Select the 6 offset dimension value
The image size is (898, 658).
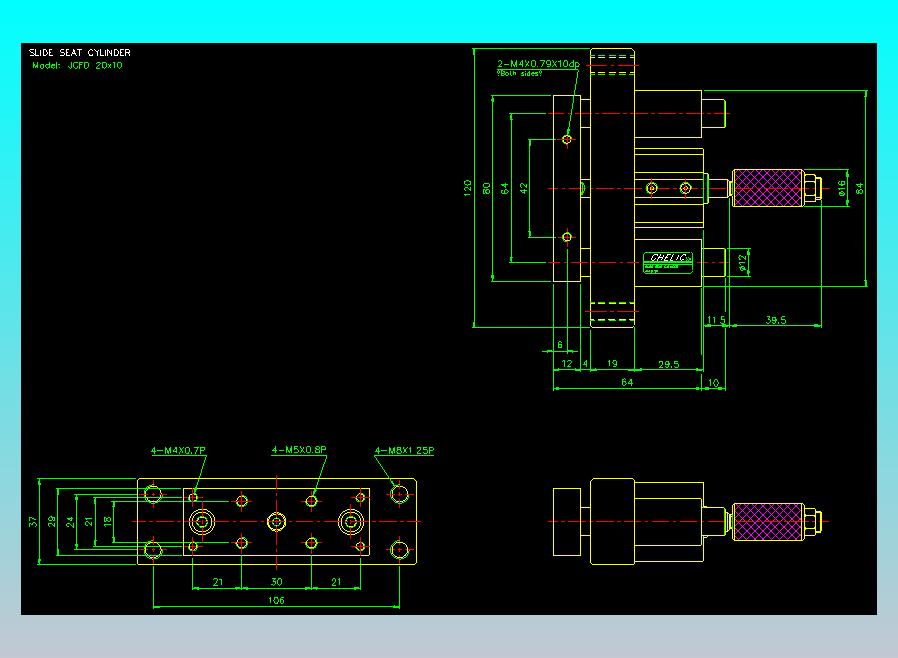coord(560,345)
